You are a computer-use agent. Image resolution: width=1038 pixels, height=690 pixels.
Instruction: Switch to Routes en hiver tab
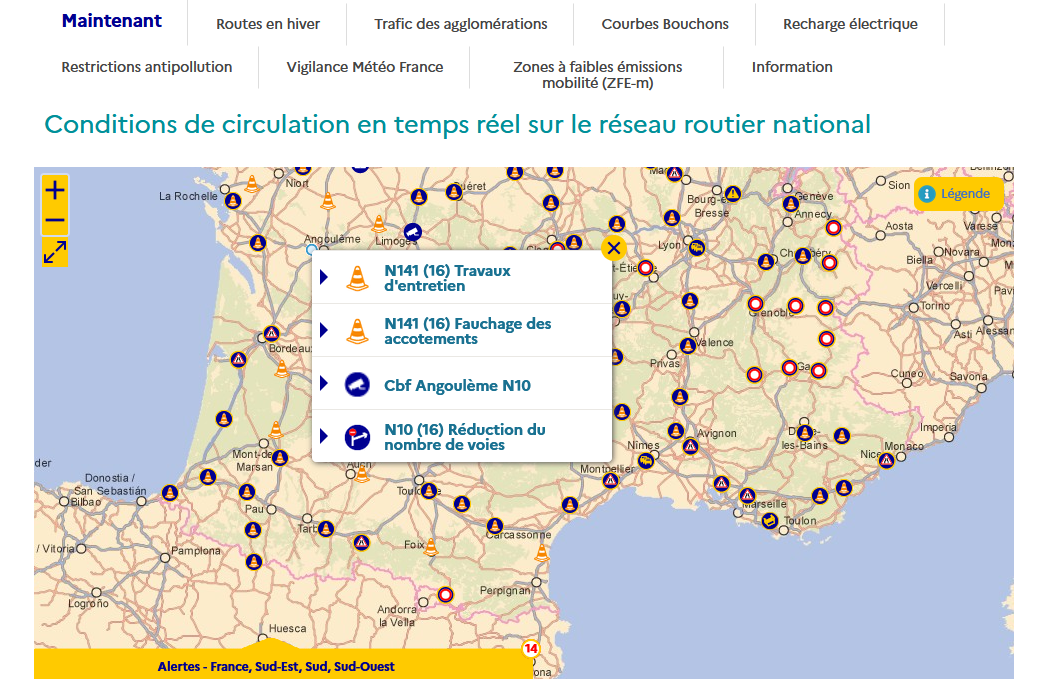(268, 24)
